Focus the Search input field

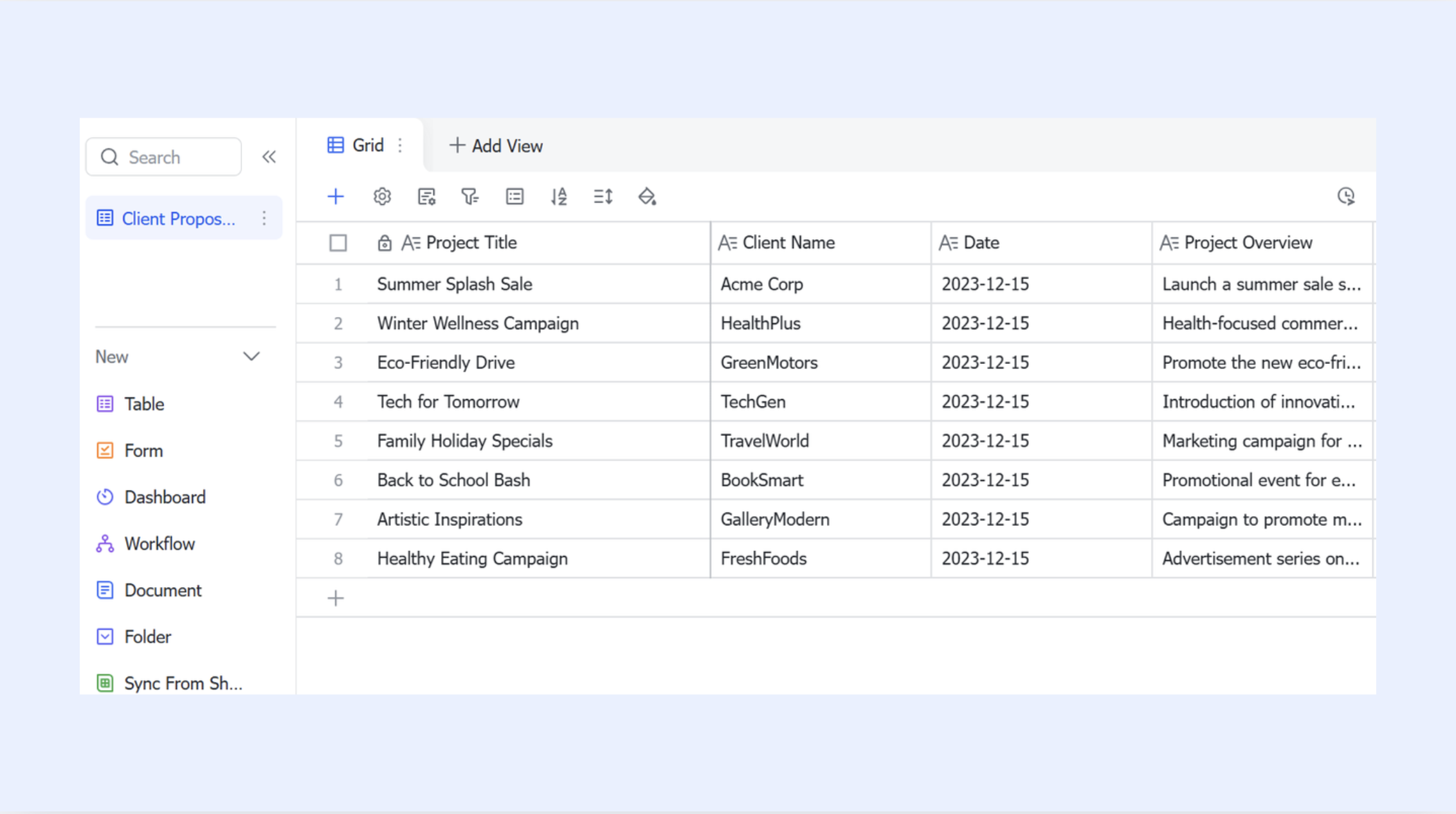pos(163,157)
